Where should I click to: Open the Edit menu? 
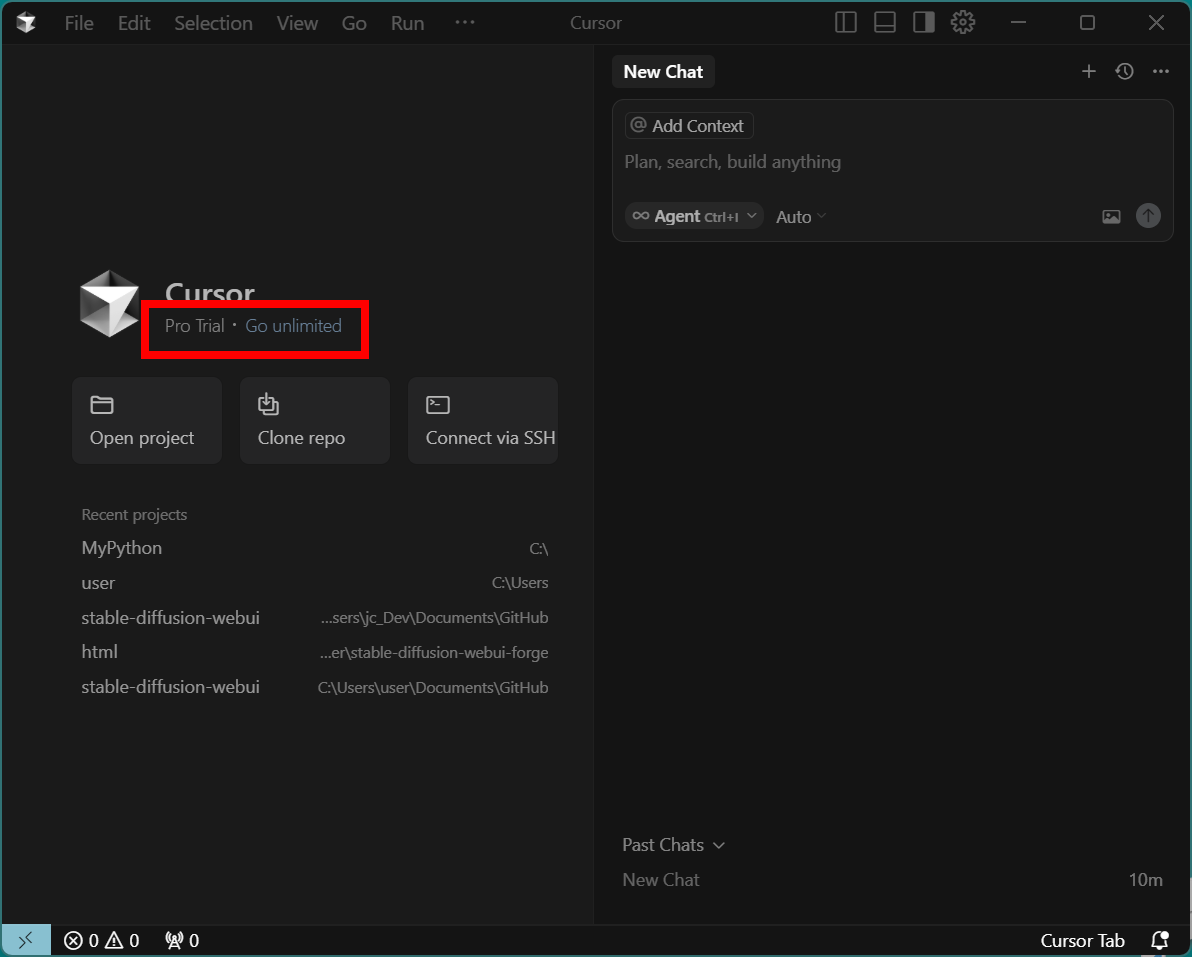134,23
